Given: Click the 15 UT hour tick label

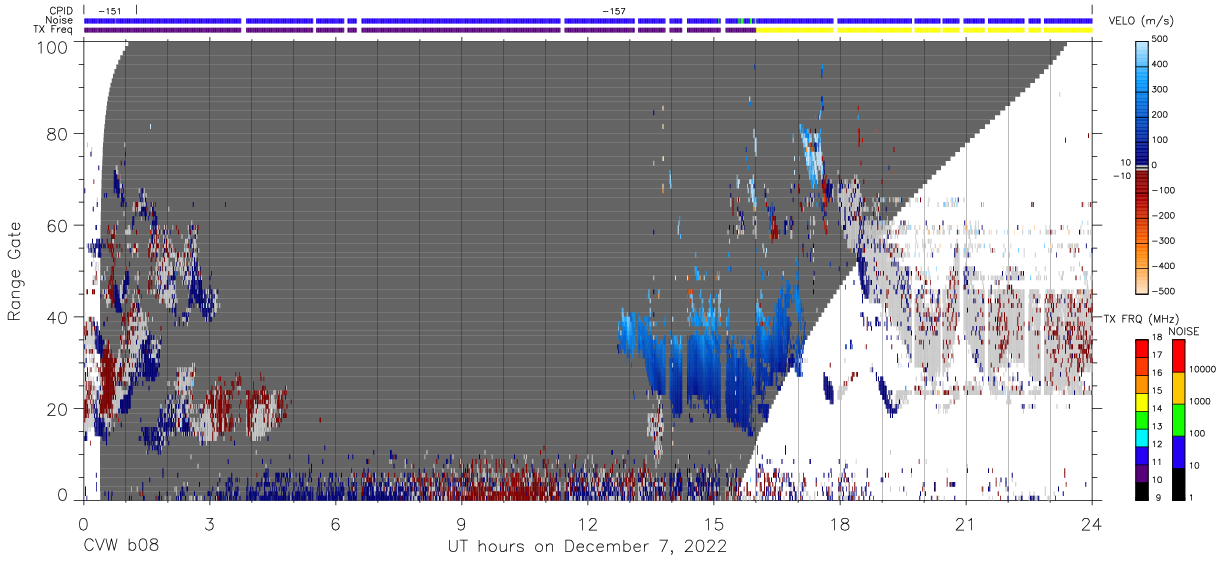Looking at the screenshot, I should 713,523.
